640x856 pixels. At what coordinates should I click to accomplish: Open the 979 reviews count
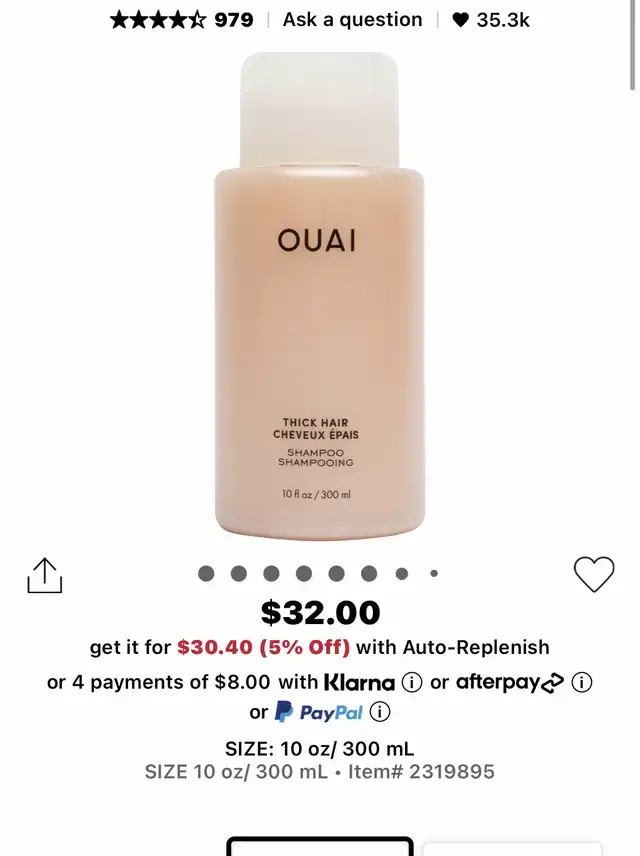pos(234,20)
